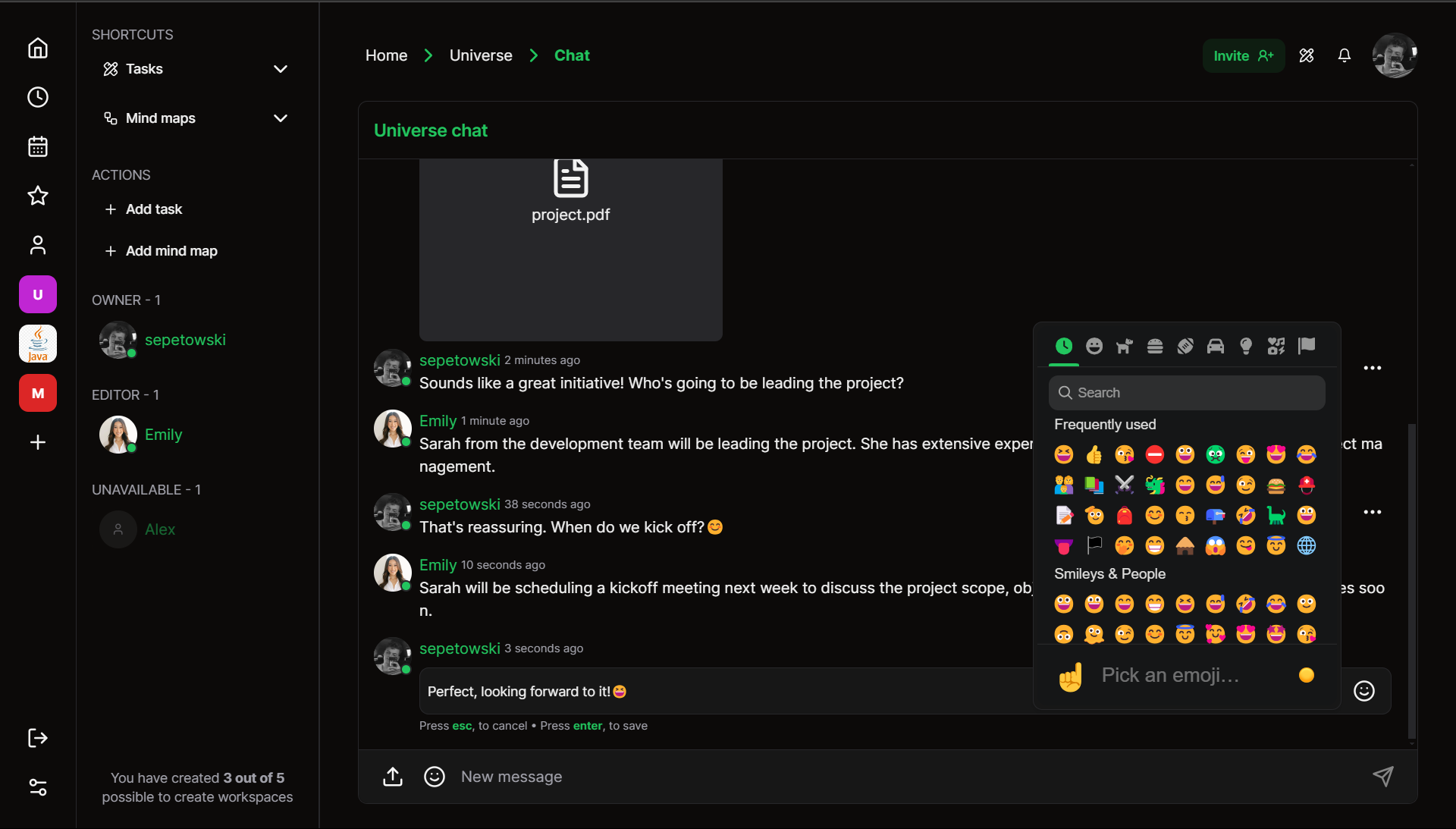Expand the Tasks shortcut chevron
The width and height of the screenshot is (1456, 829).
[280, 69]
